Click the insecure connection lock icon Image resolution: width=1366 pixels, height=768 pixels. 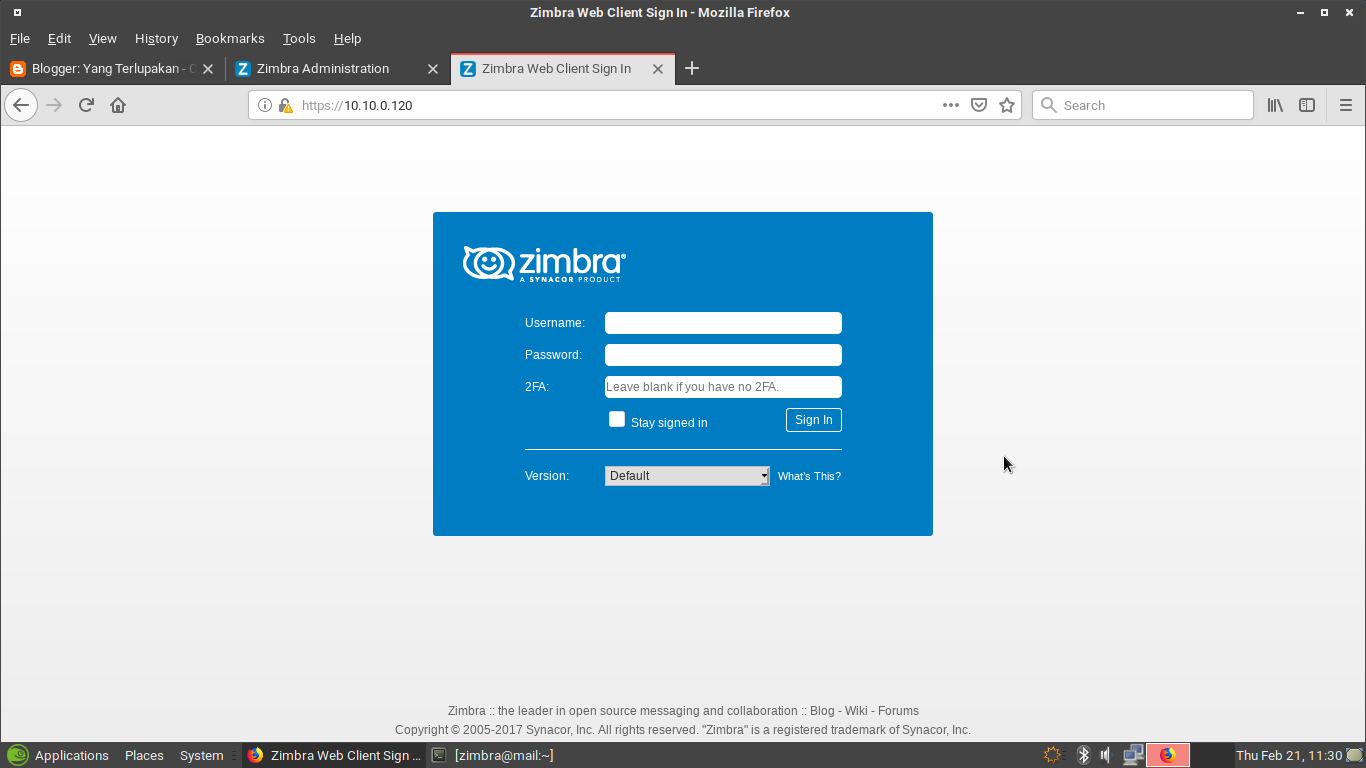point(285,105)
